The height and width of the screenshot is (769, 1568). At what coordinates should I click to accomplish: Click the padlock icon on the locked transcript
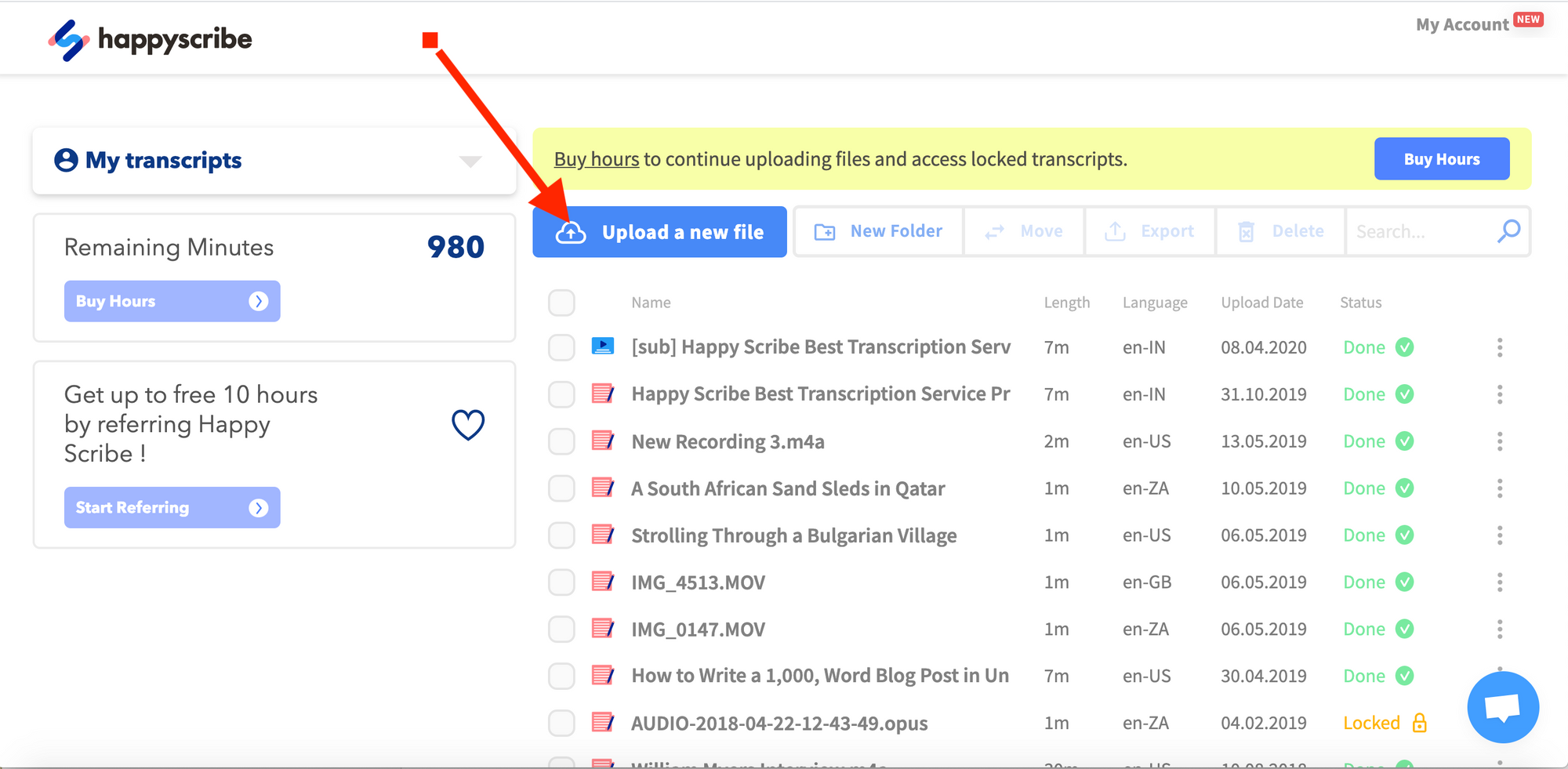[1419, 723]
